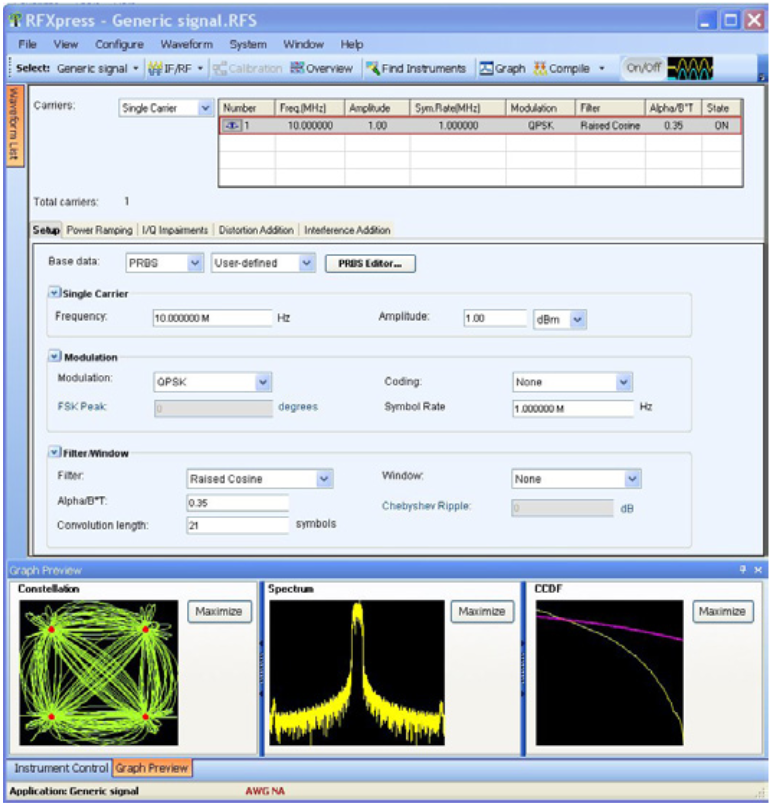Click the Compile toolbar button
The height and width of the screenshot is (807, 771).
(568, 68)
